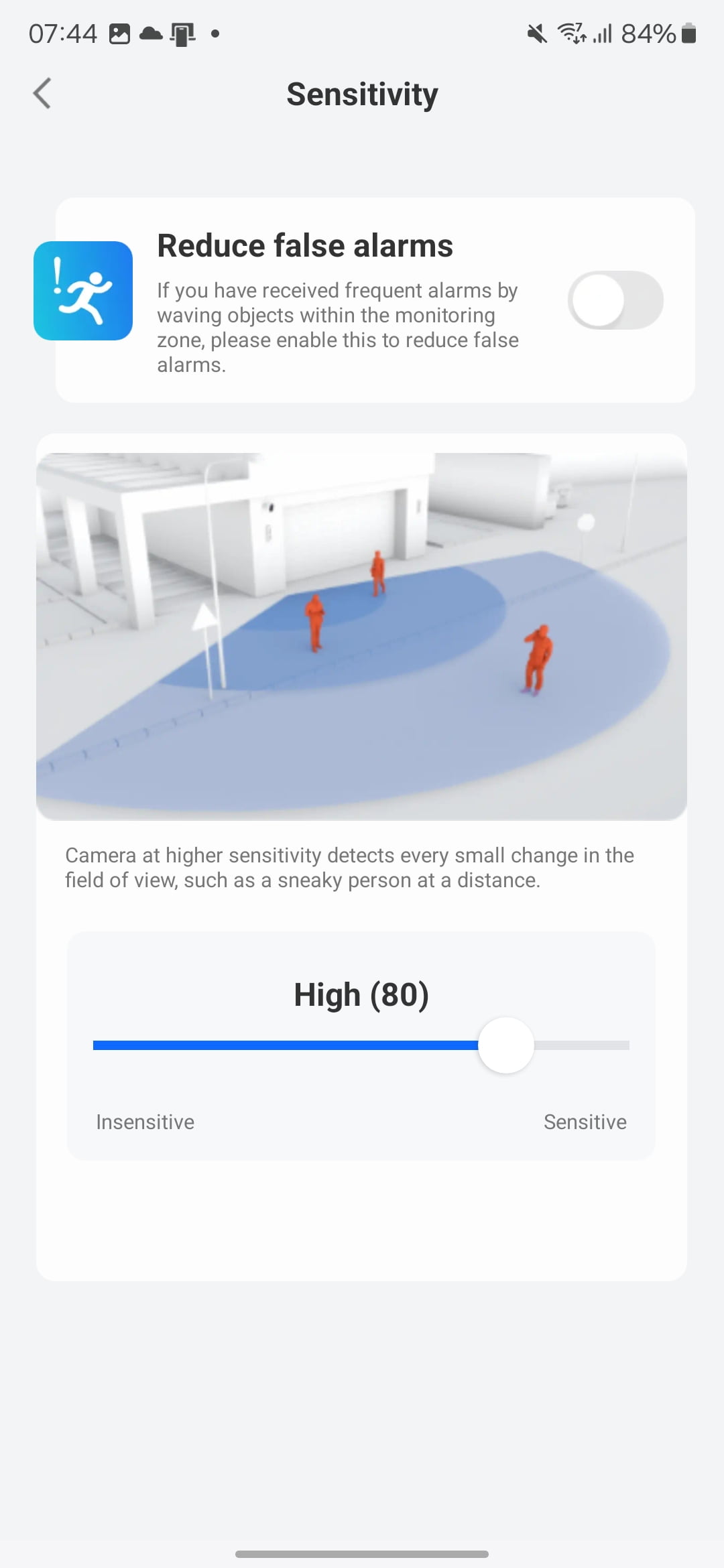Tap the cloud notification icon

(151, 34)
